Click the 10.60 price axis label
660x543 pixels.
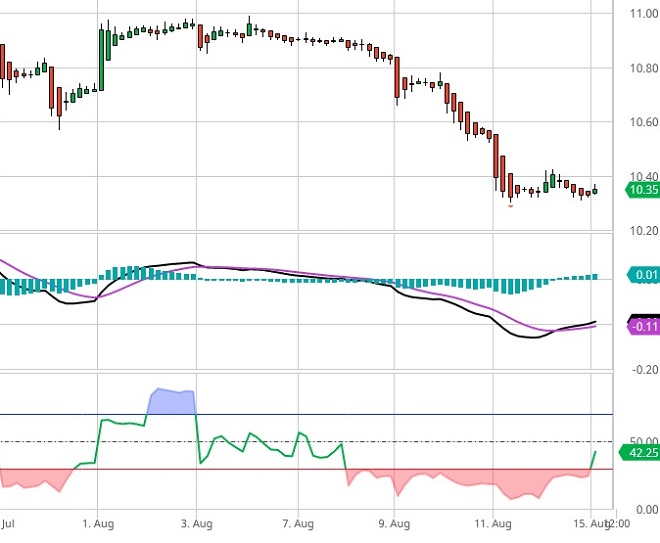(x=644, y=122)
